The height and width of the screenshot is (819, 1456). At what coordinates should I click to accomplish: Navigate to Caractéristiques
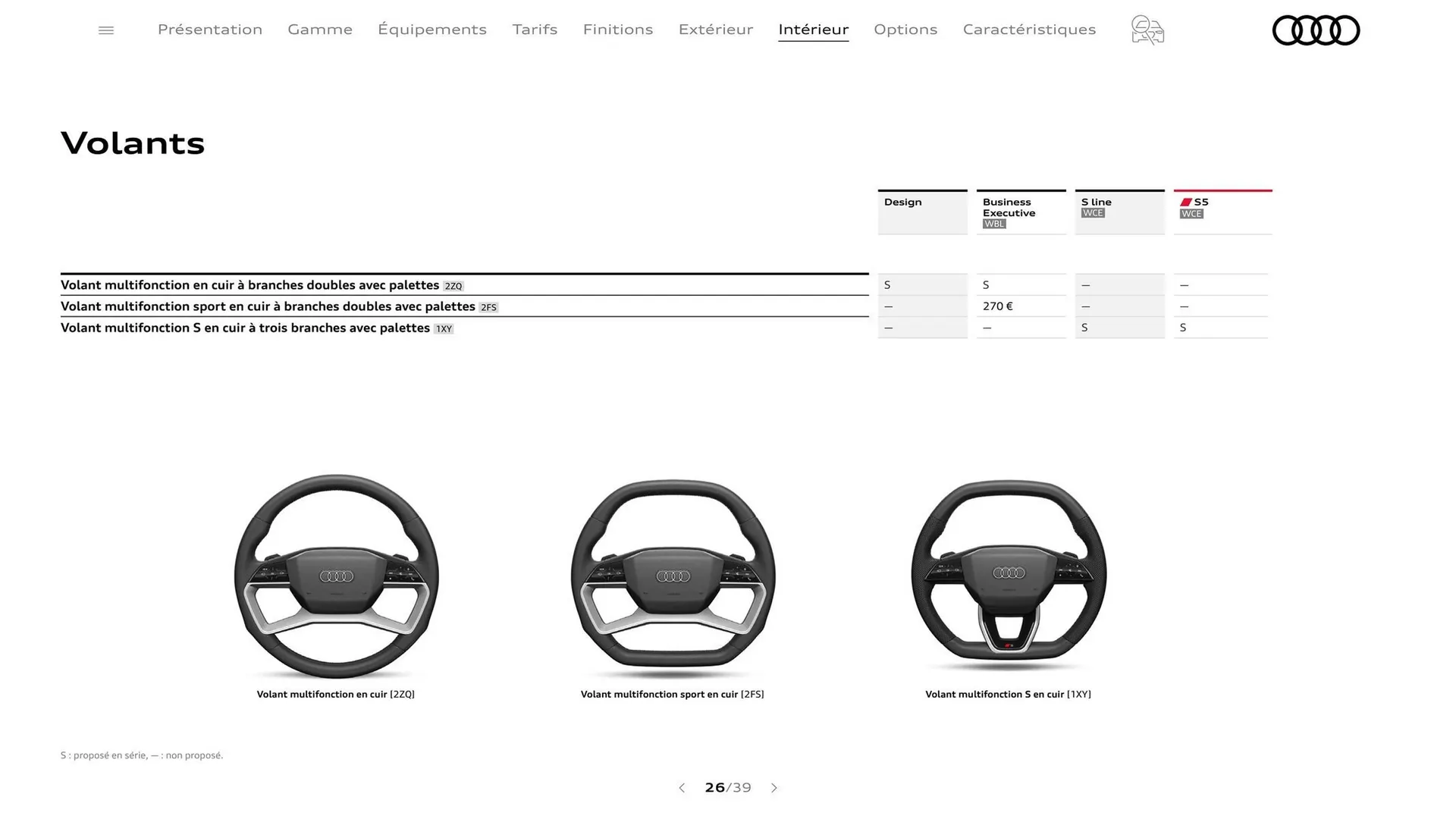coord(1029,30)
